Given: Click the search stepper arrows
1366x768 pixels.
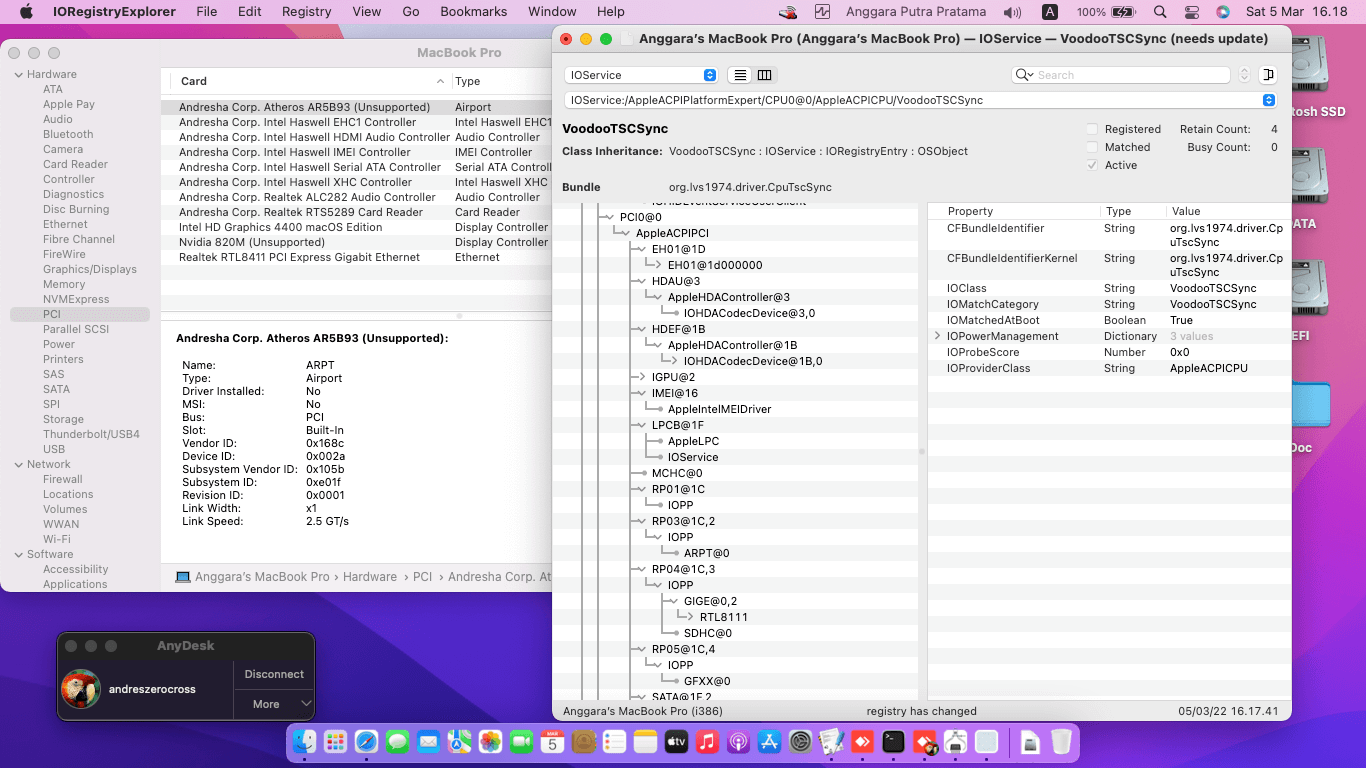Looking at the screenshot, I should [x=1244, y=75].
